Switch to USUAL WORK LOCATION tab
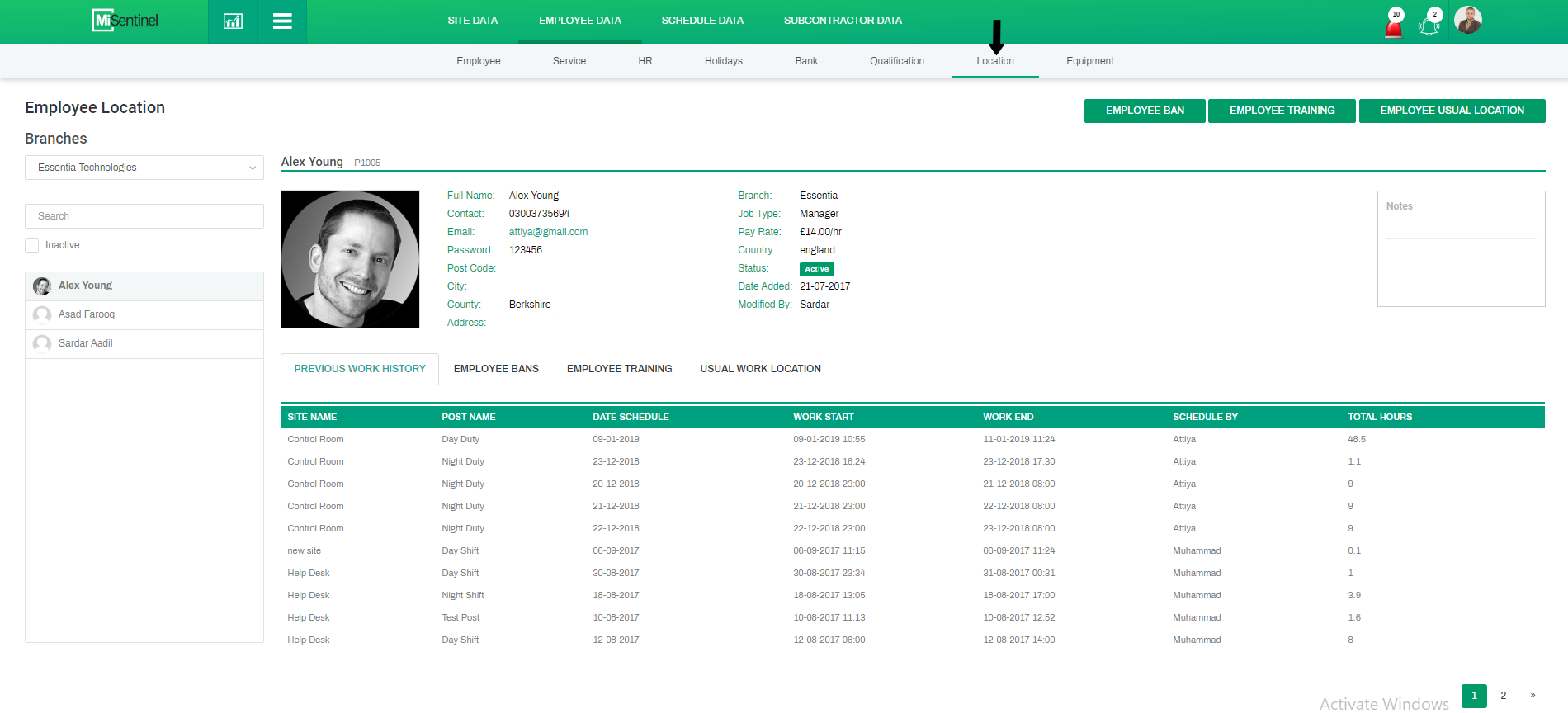This screenshot has width=1568, height=713. (761, 369)
